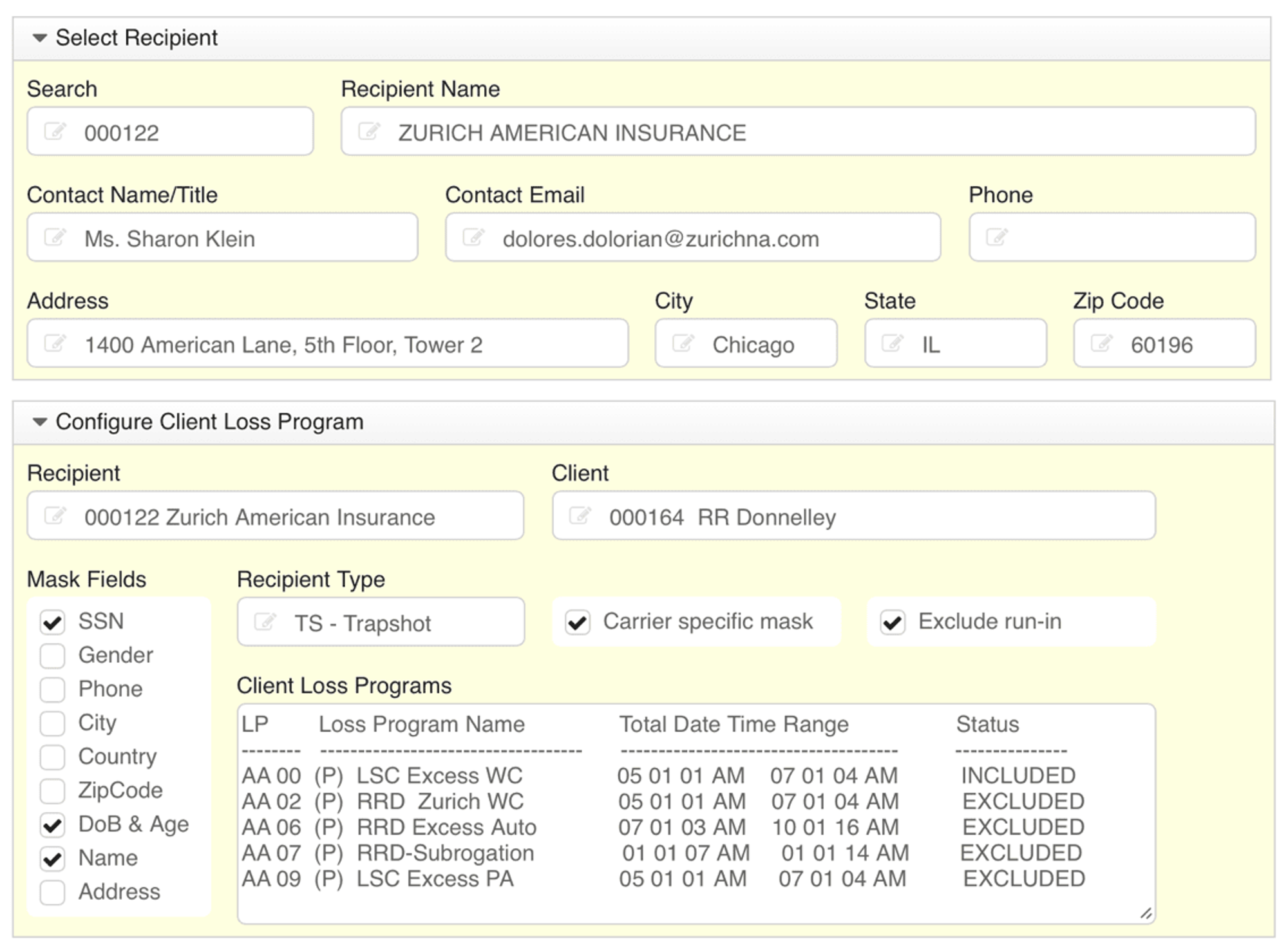
Task: Check the Address mask field checkbox
Action: (53, 893)
